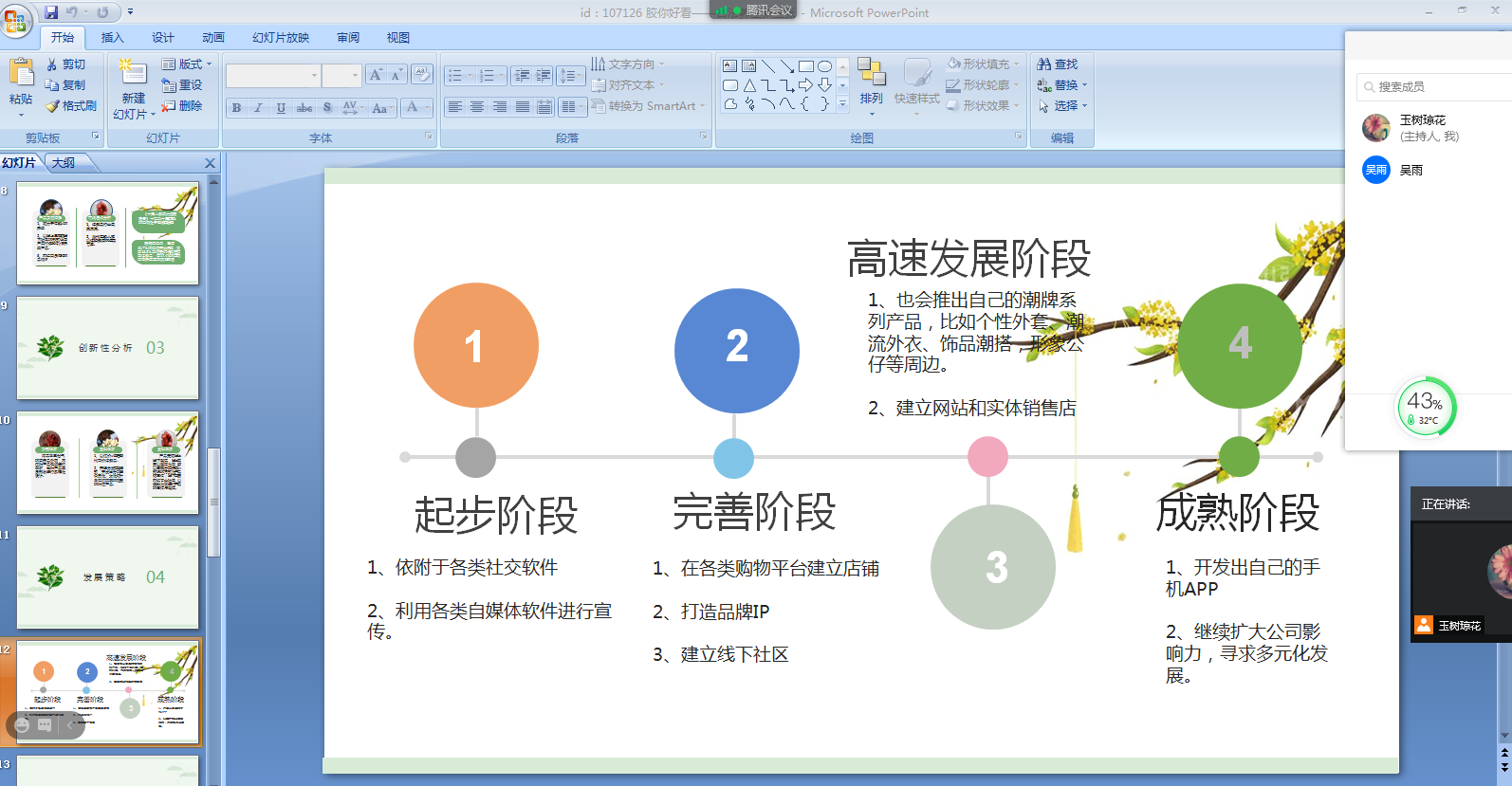Open the Outline (大纲) pane tab
Viewport: 1512px width, 786px height.
tap(64, 163)
